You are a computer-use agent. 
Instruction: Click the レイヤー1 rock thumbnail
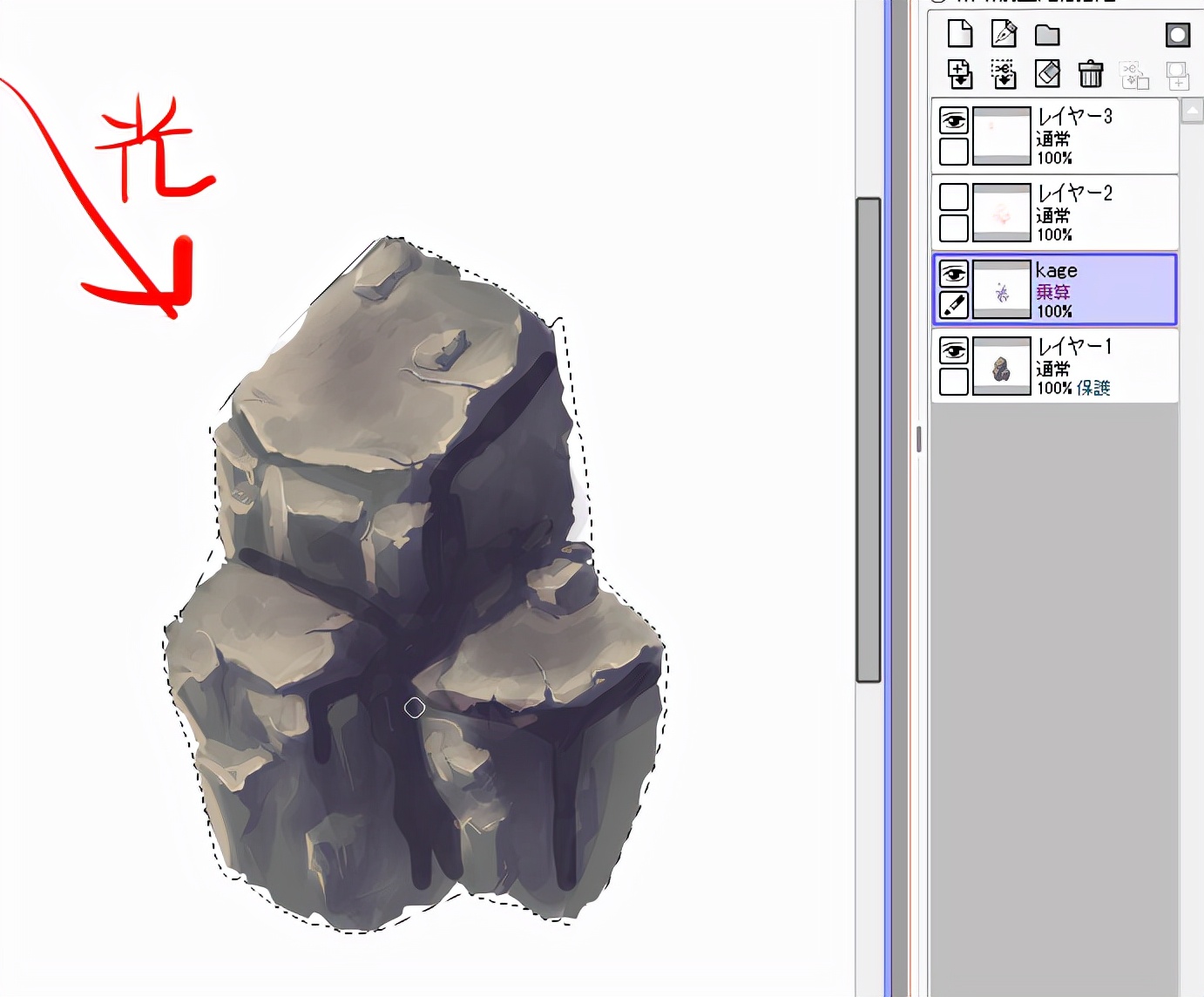pyautogui.click(x=1001, y=367)
